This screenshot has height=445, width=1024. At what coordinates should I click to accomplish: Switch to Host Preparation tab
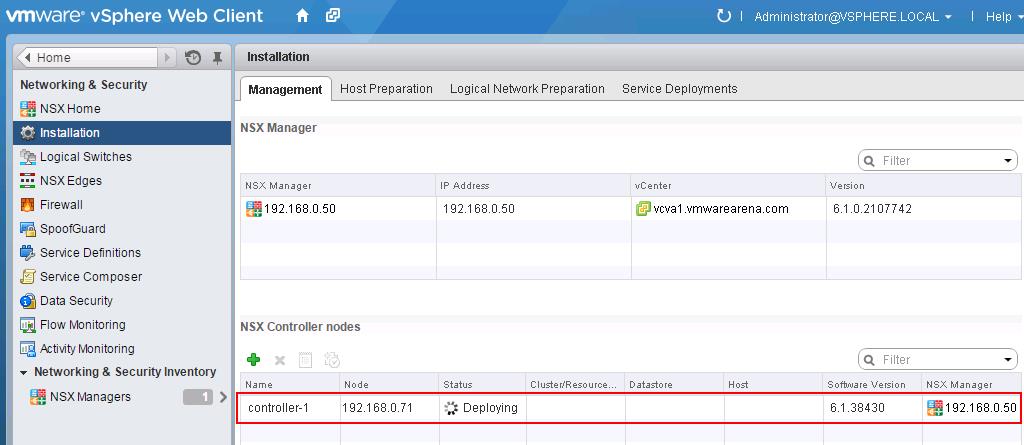[x=387, y=89]
